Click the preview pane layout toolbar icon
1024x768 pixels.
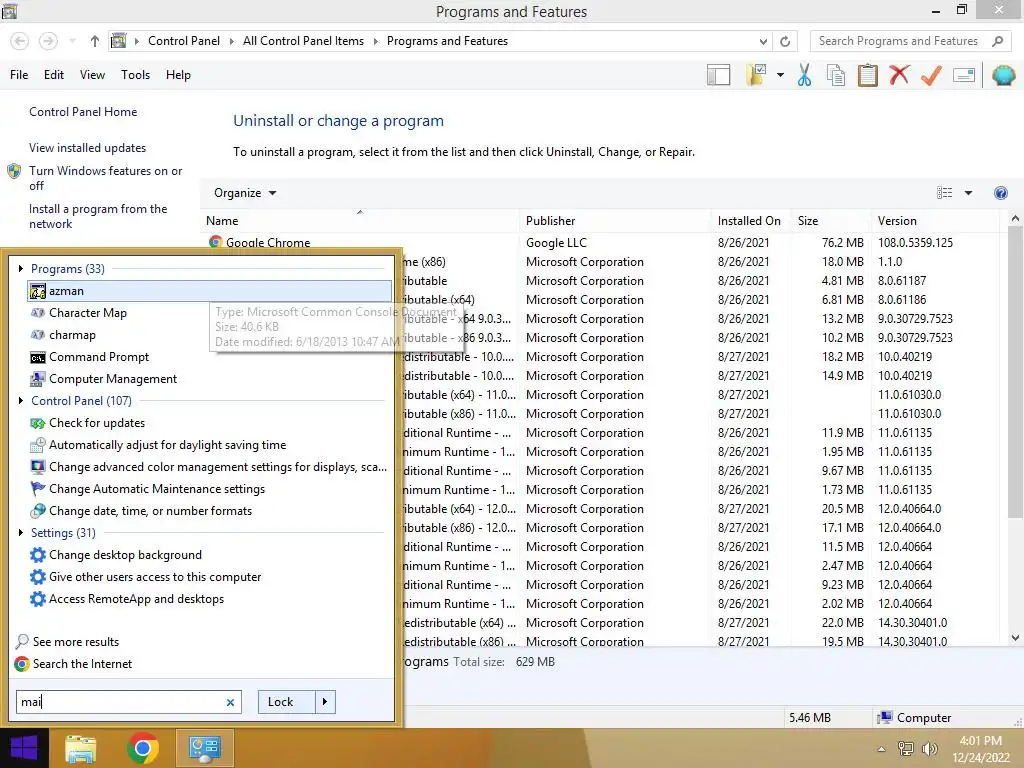718,75
